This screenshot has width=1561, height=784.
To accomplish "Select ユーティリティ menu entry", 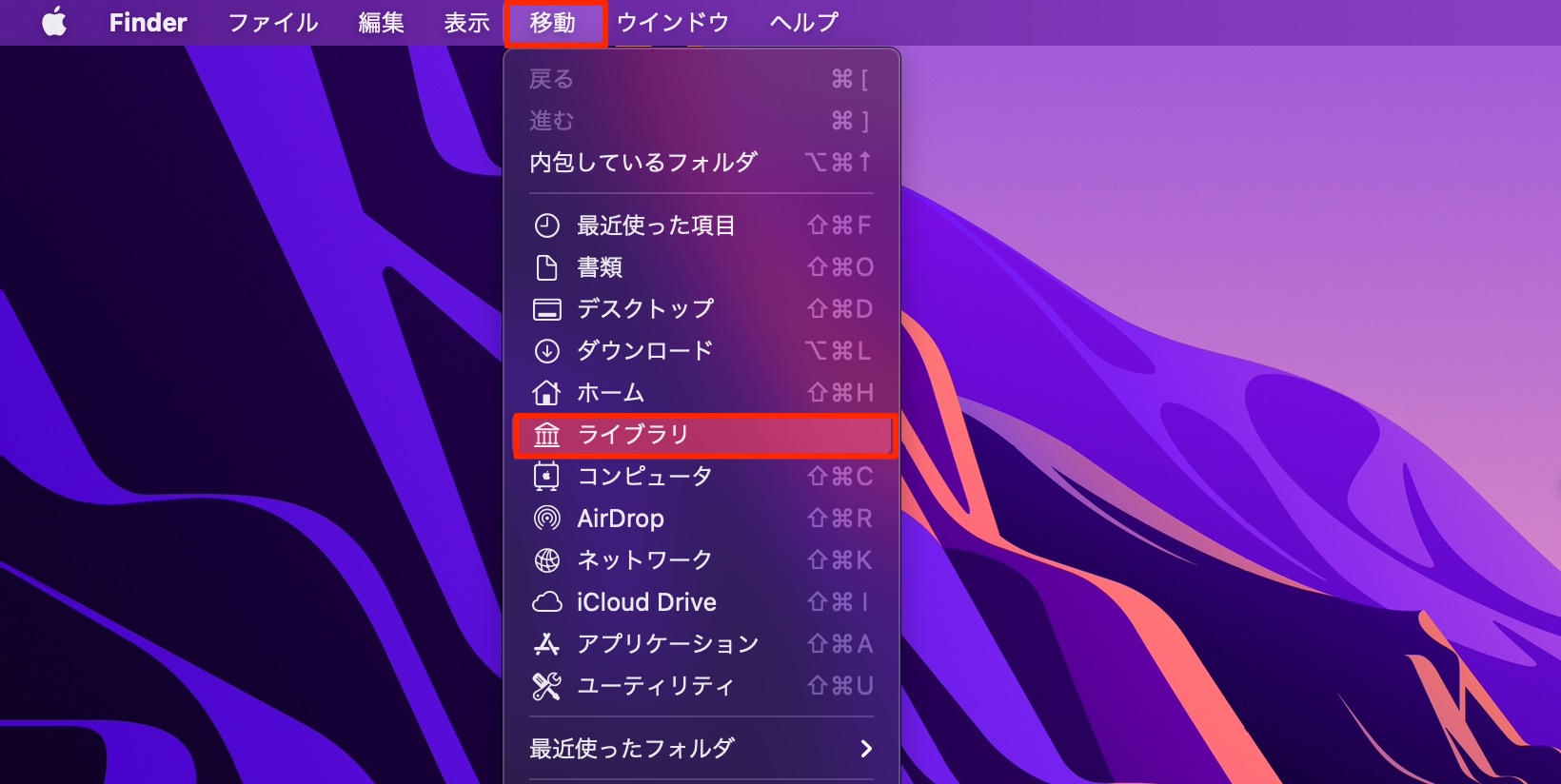I will [701, 686].
